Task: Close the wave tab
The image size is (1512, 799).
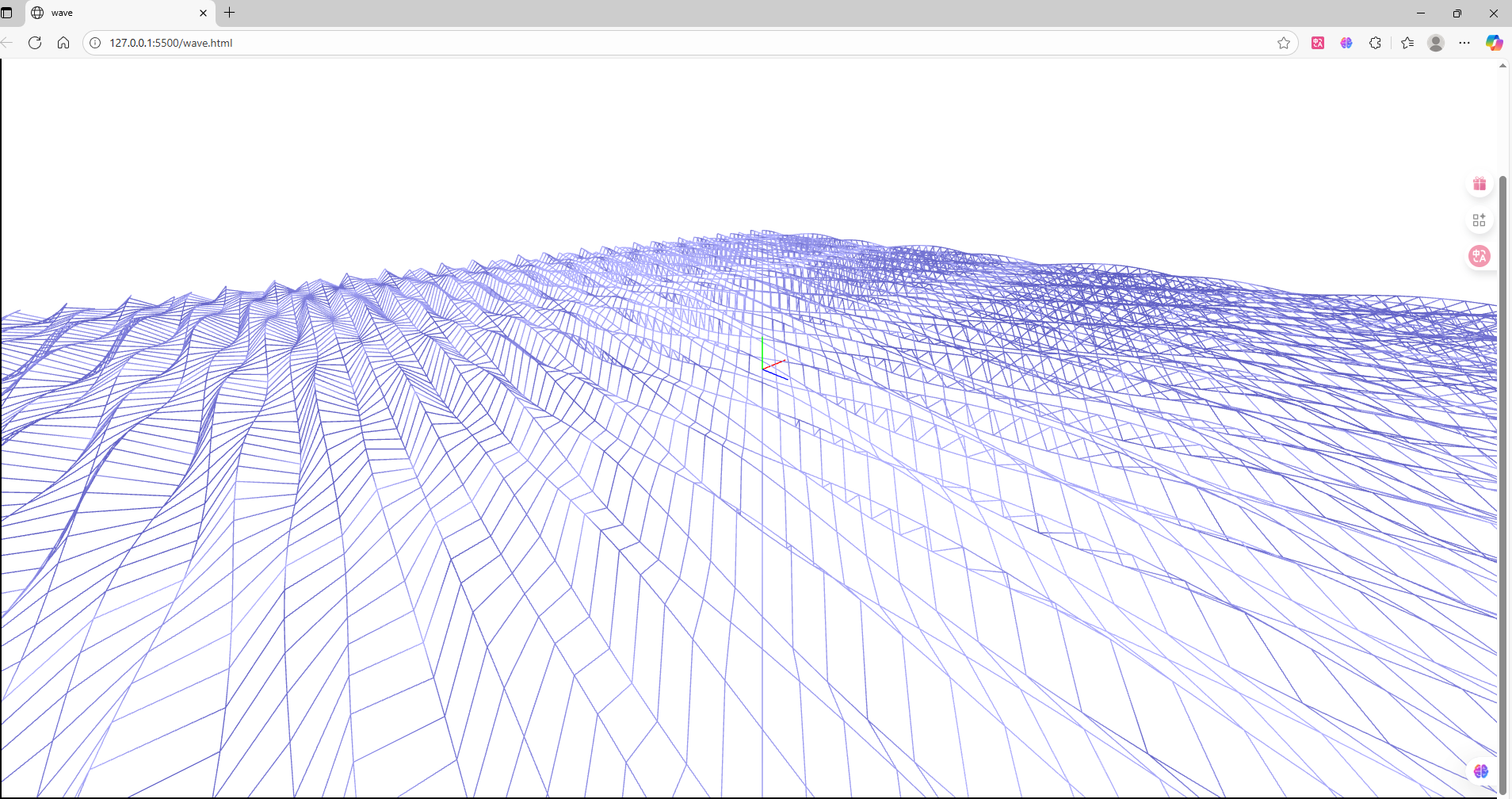Action: [x=203, y=13]
